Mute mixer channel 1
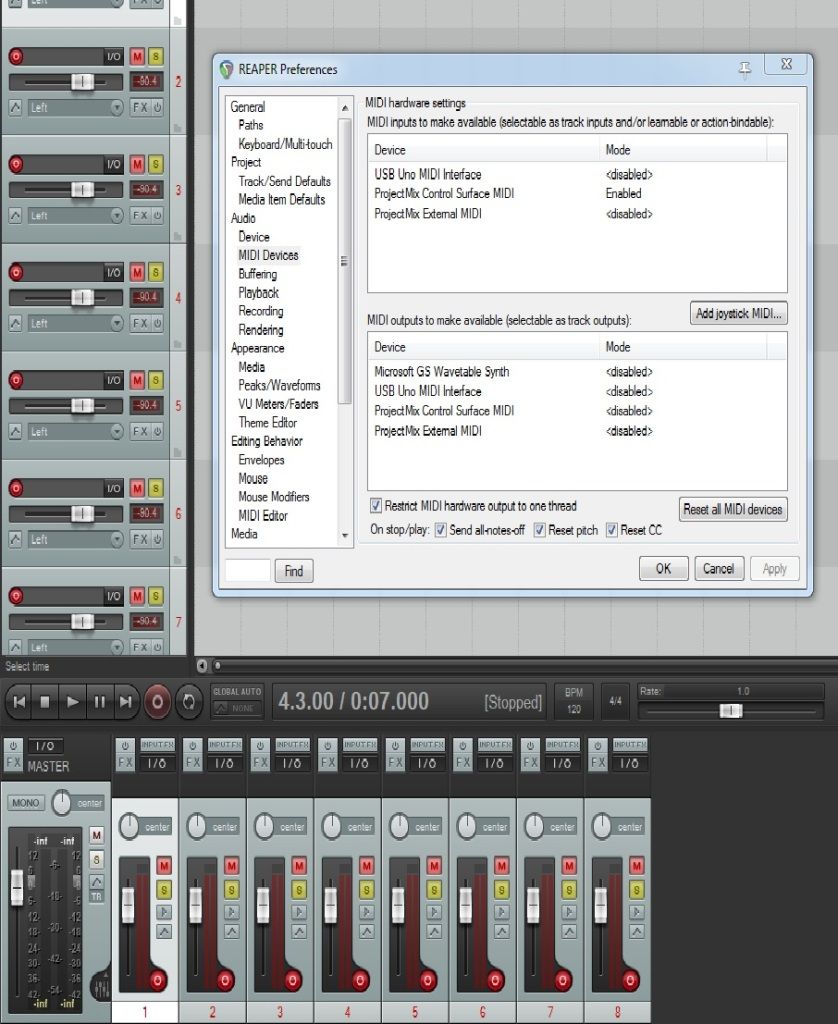 pyautogui.click(x=164, y=866)
